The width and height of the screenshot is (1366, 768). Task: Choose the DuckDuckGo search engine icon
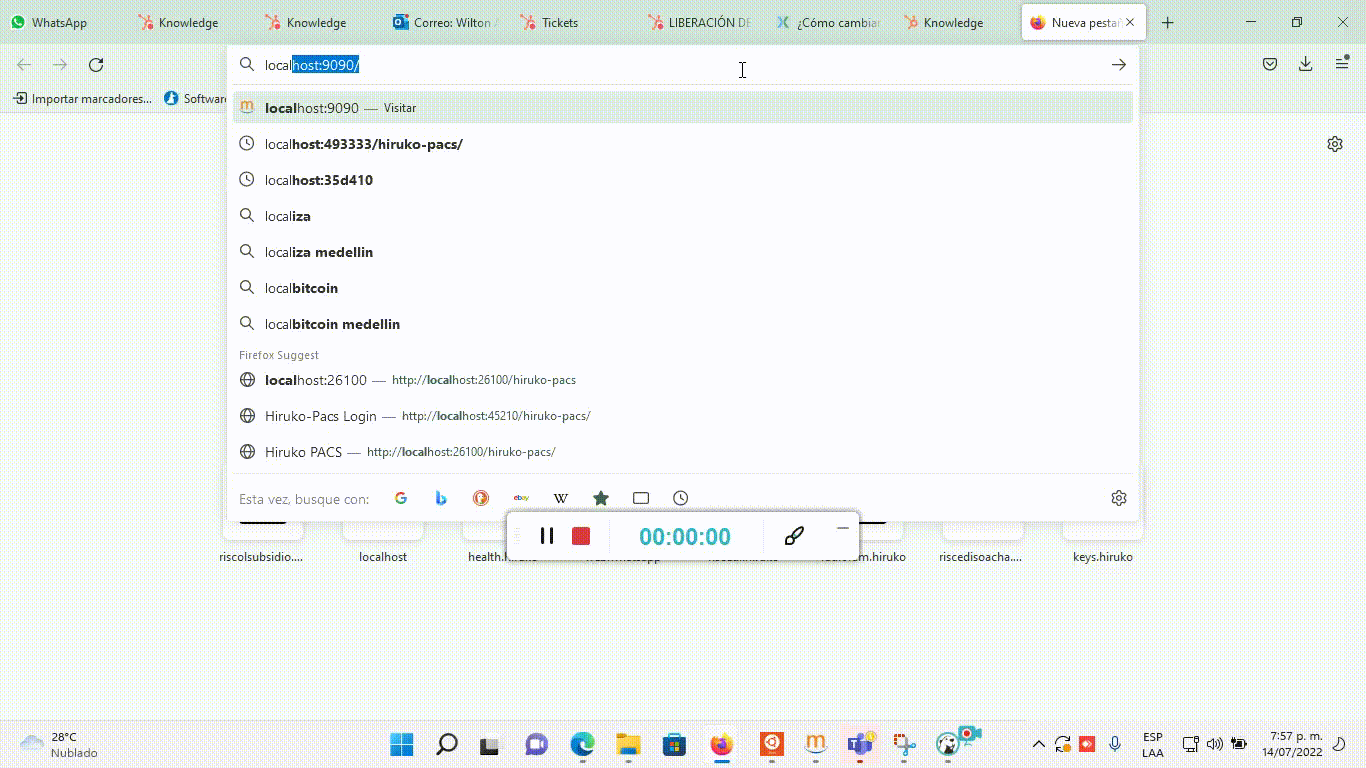(x=481, y=498)
